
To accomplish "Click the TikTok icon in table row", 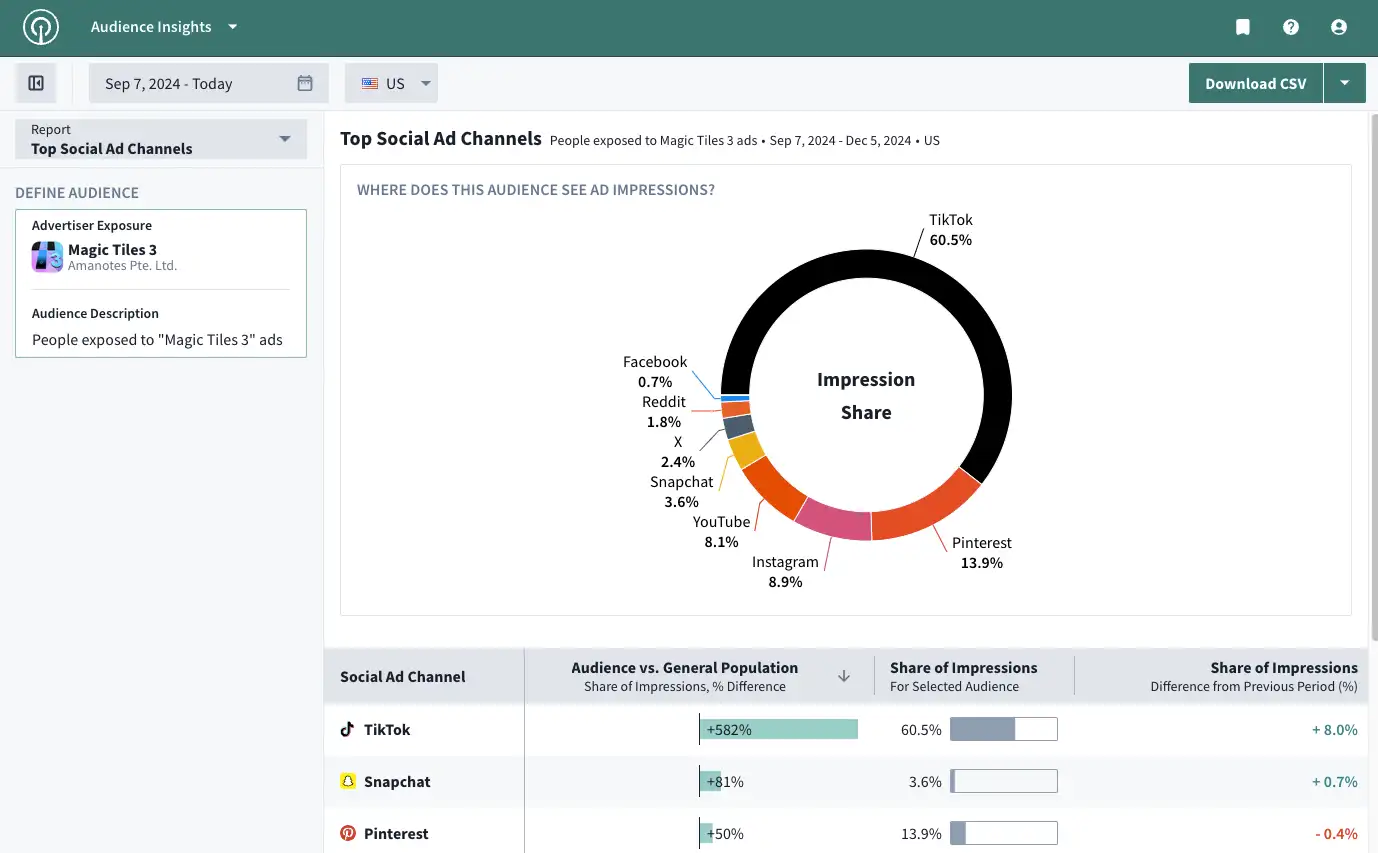I will [x=348, y=729].
